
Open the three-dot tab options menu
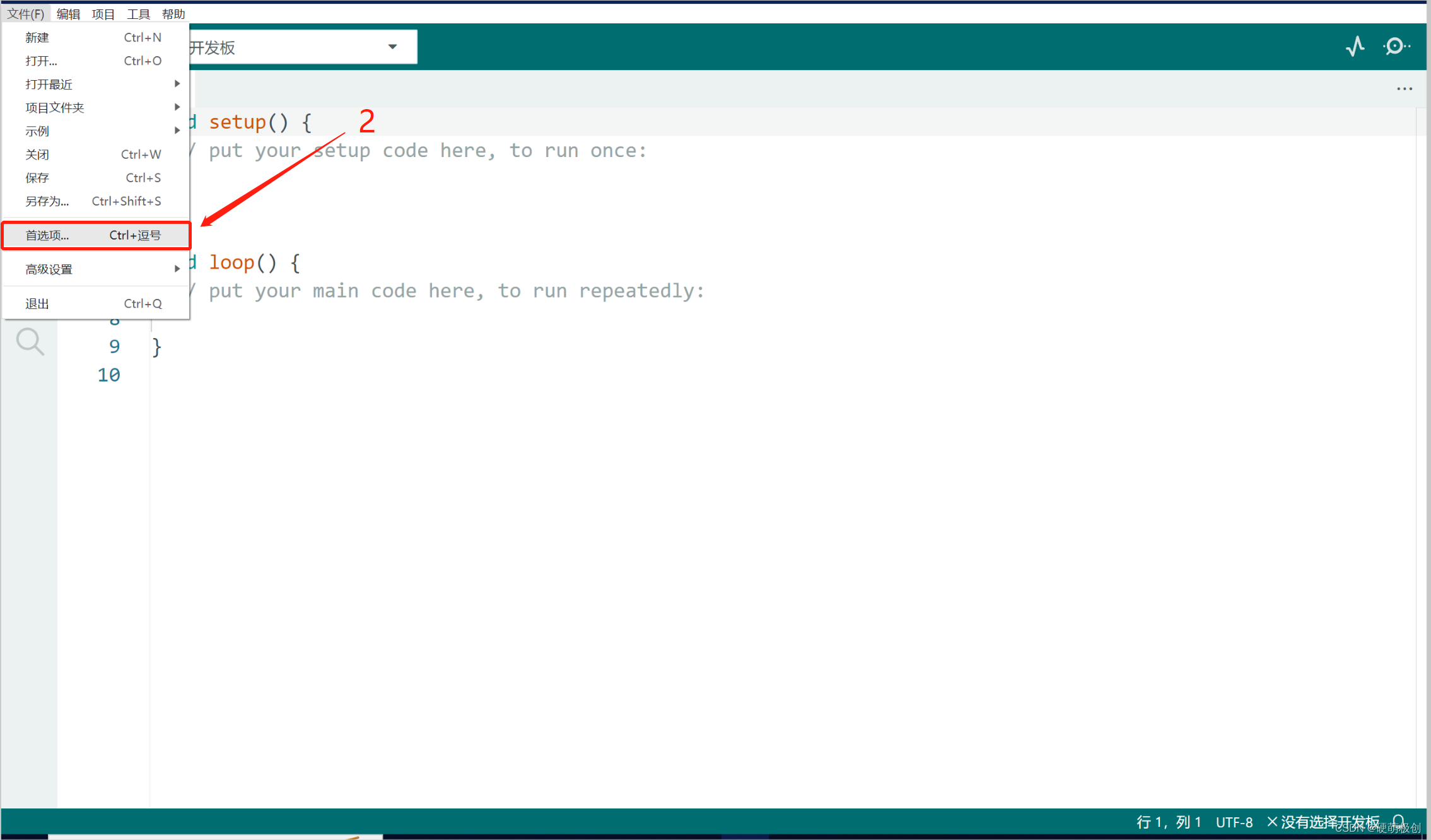[x=1404, y=89]
